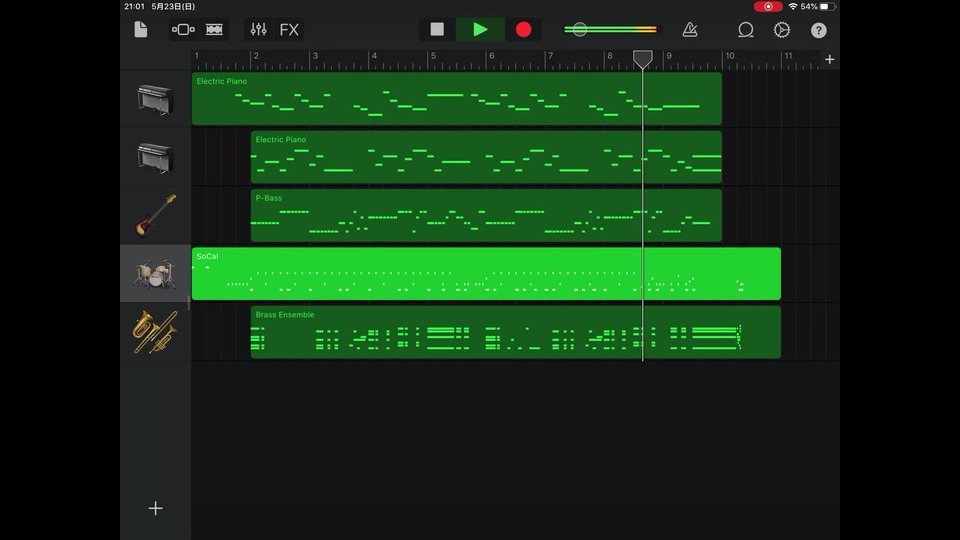This screenshot has width=960, height=540.
Task: Open track controls mixer icon
Action: tap(258, 29)
